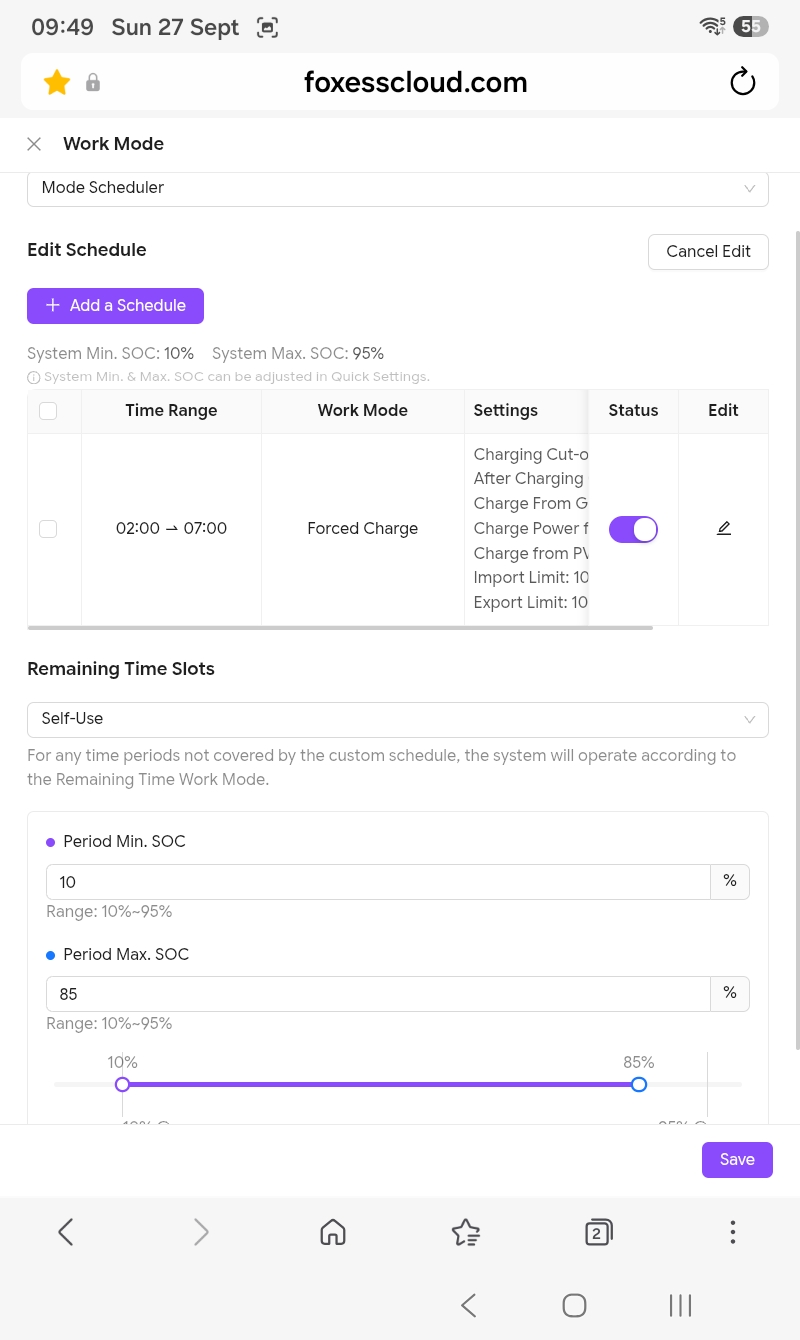Toggle the Forced Charge schedule status switch
The height and width of the screenshot is (1340, 800).
[633, 529]
